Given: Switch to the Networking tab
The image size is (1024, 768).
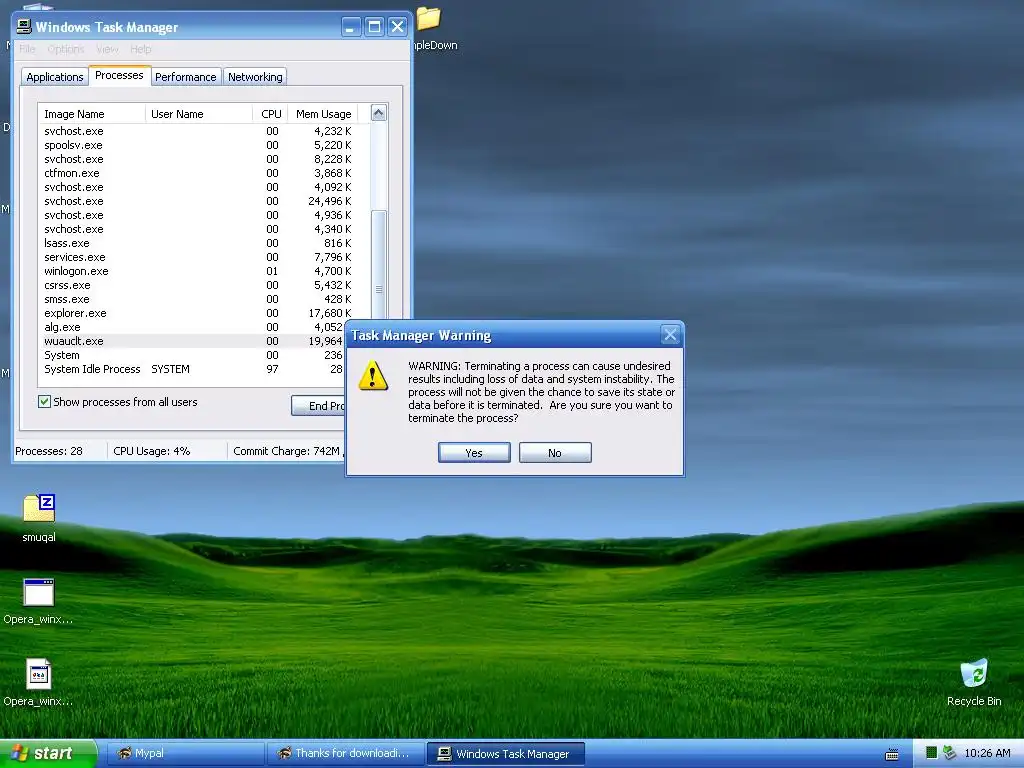Looking at the screenshot, I should (x=255, y=77).
